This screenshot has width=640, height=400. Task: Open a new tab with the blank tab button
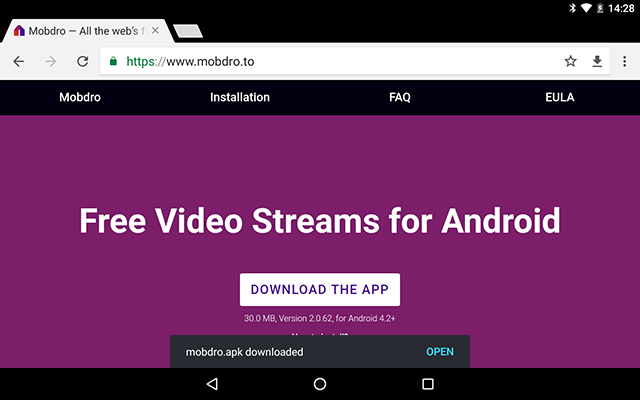click(x=188, y=31)
